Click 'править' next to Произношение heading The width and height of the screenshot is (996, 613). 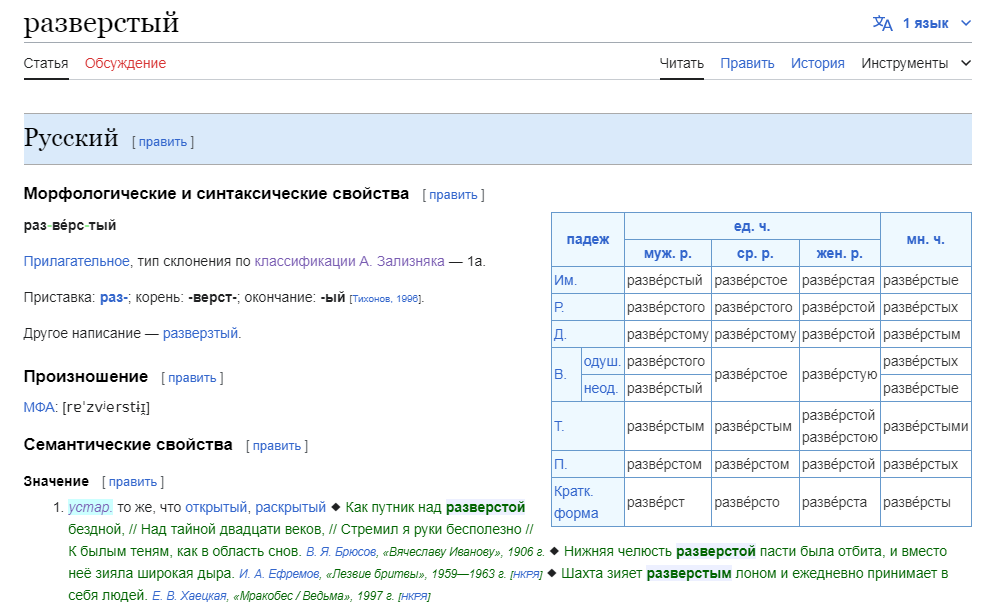(x=192, y=377)
